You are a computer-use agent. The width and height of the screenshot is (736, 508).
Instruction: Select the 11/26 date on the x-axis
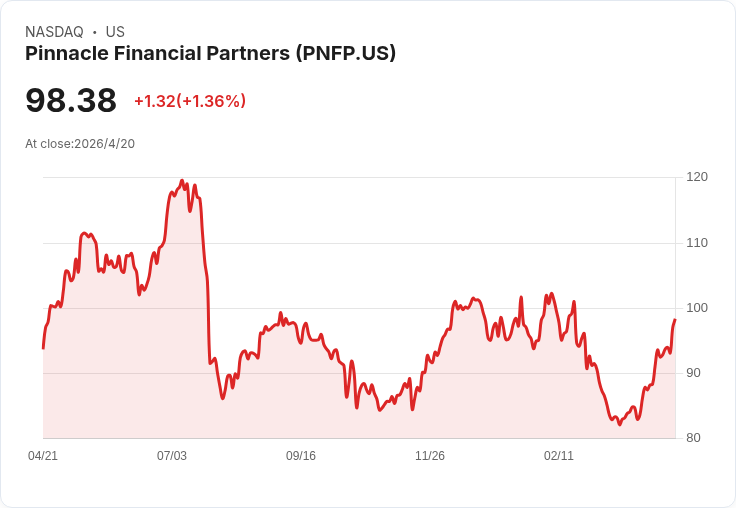[430, 456]
